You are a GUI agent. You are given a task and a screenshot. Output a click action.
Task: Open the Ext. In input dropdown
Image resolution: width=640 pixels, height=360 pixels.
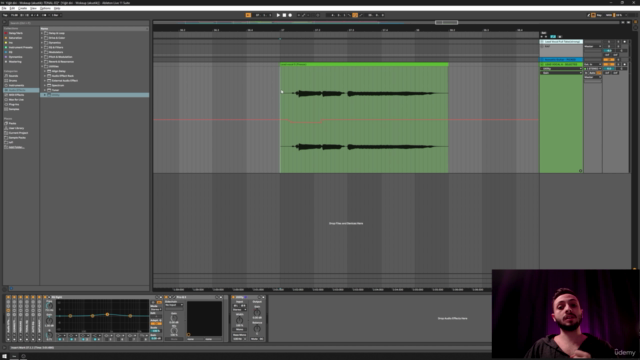(593, 64)
